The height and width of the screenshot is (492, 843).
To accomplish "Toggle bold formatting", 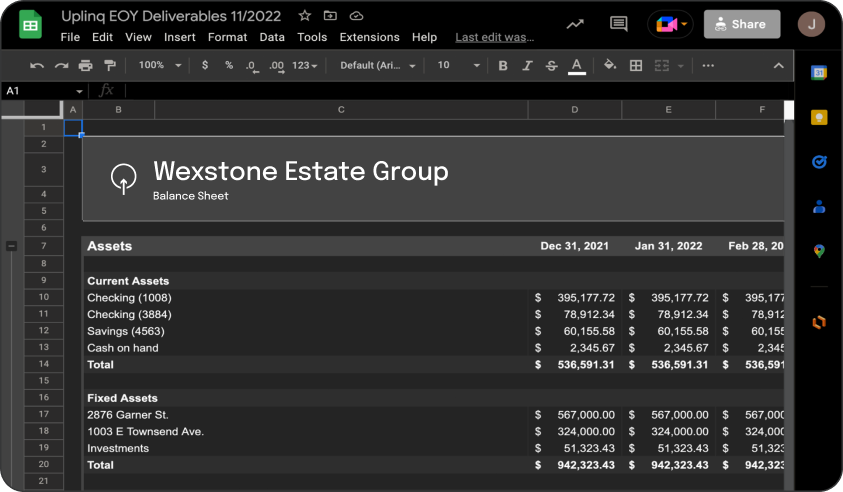I will point(503,66).
